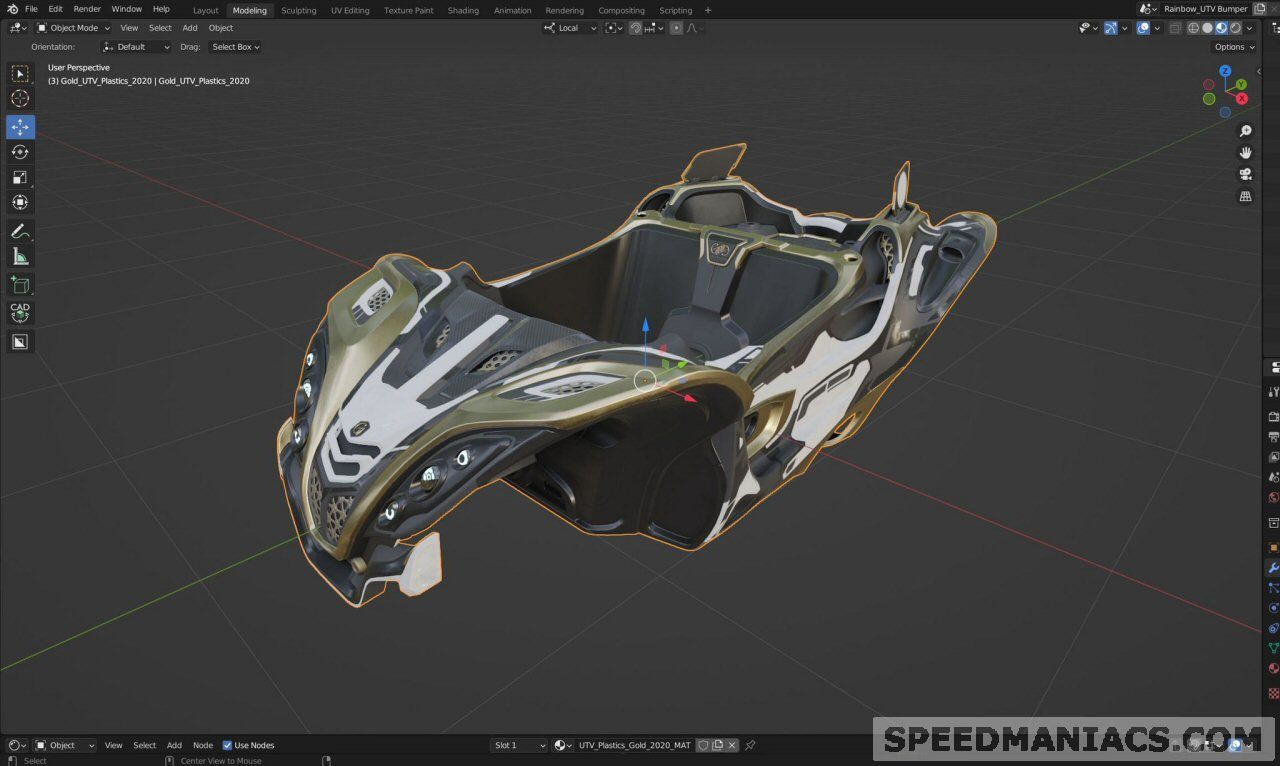Viewport: 1280px width, 766px height.
Task: Activate the Scale tool
Action: [x=20, y=177]
